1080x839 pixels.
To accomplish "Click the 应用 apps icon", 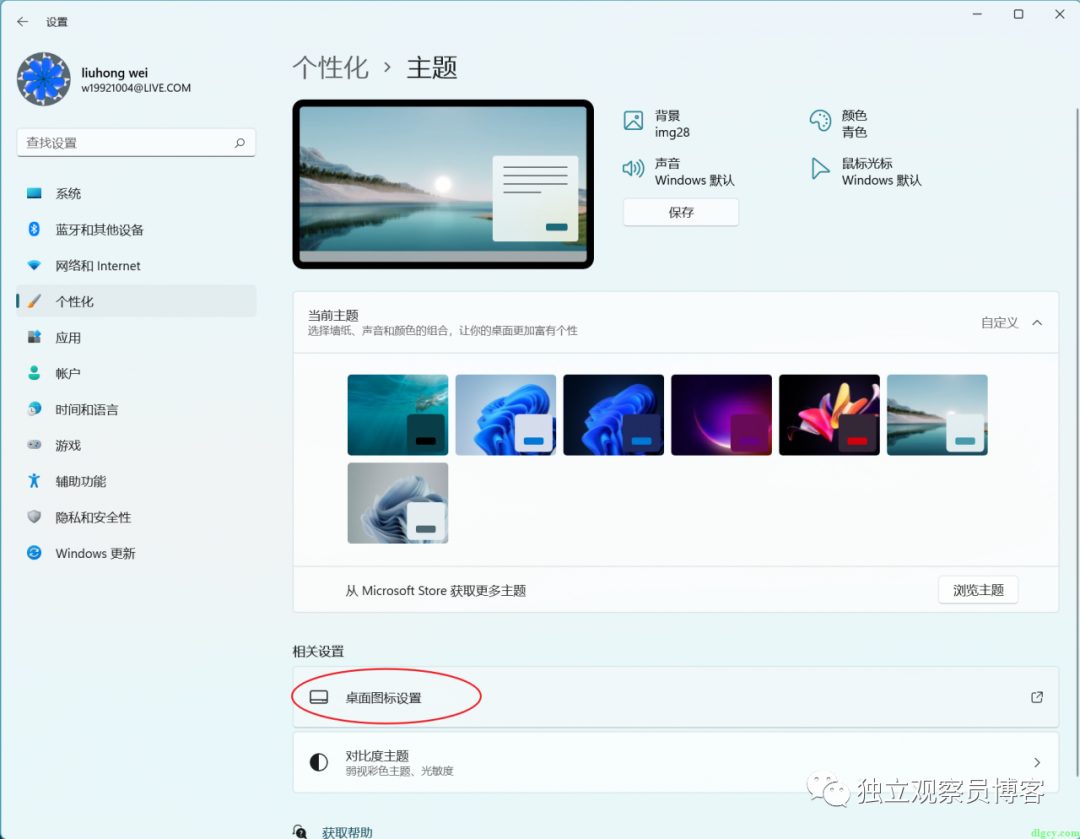I will coord(34,337).
